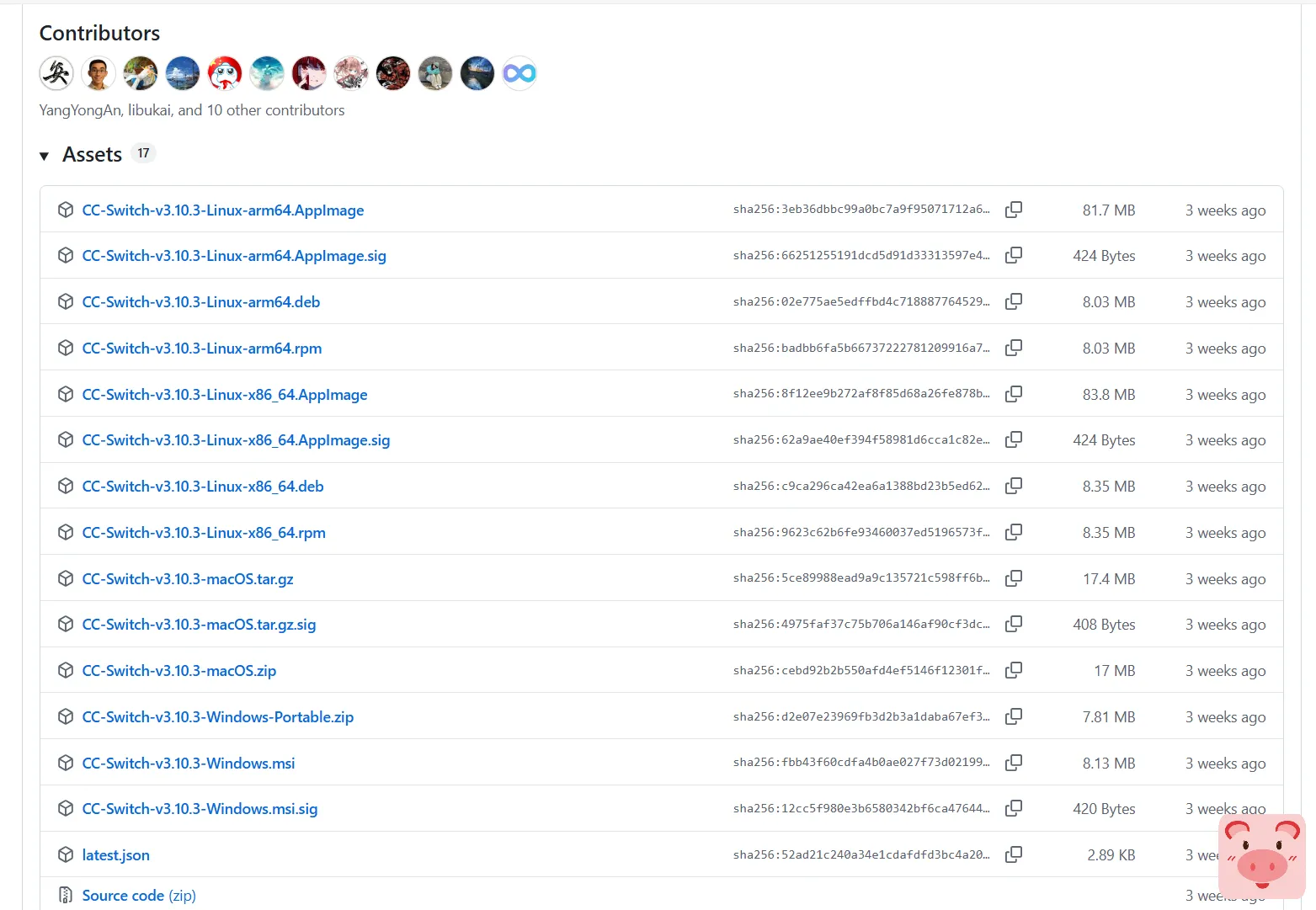
Task: Copy SHA256 of macOS.tar.gz.sig asset
Action: coord(1014,624)
